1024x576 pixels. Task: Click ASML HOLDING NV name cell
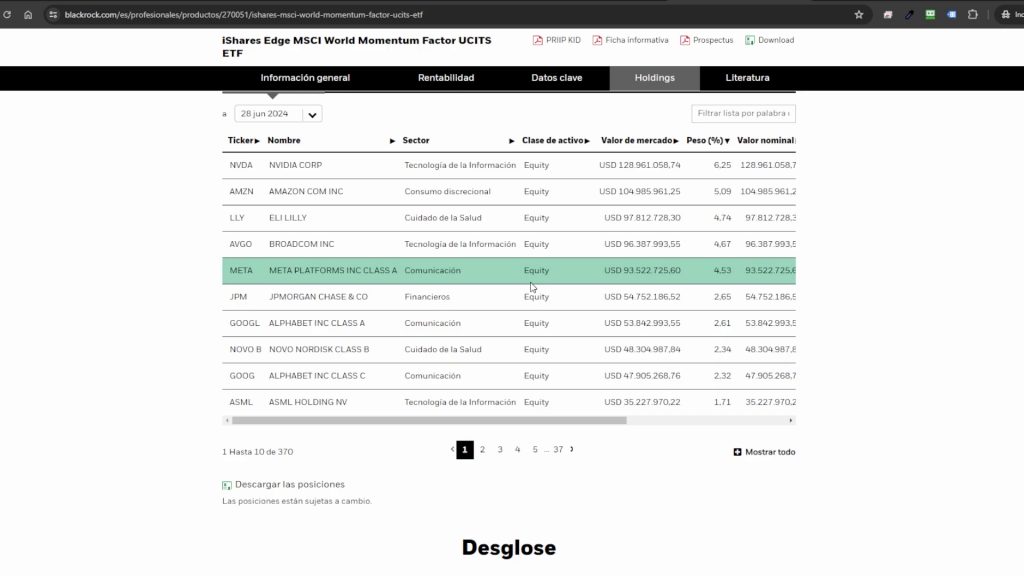[x=308, y=402]
